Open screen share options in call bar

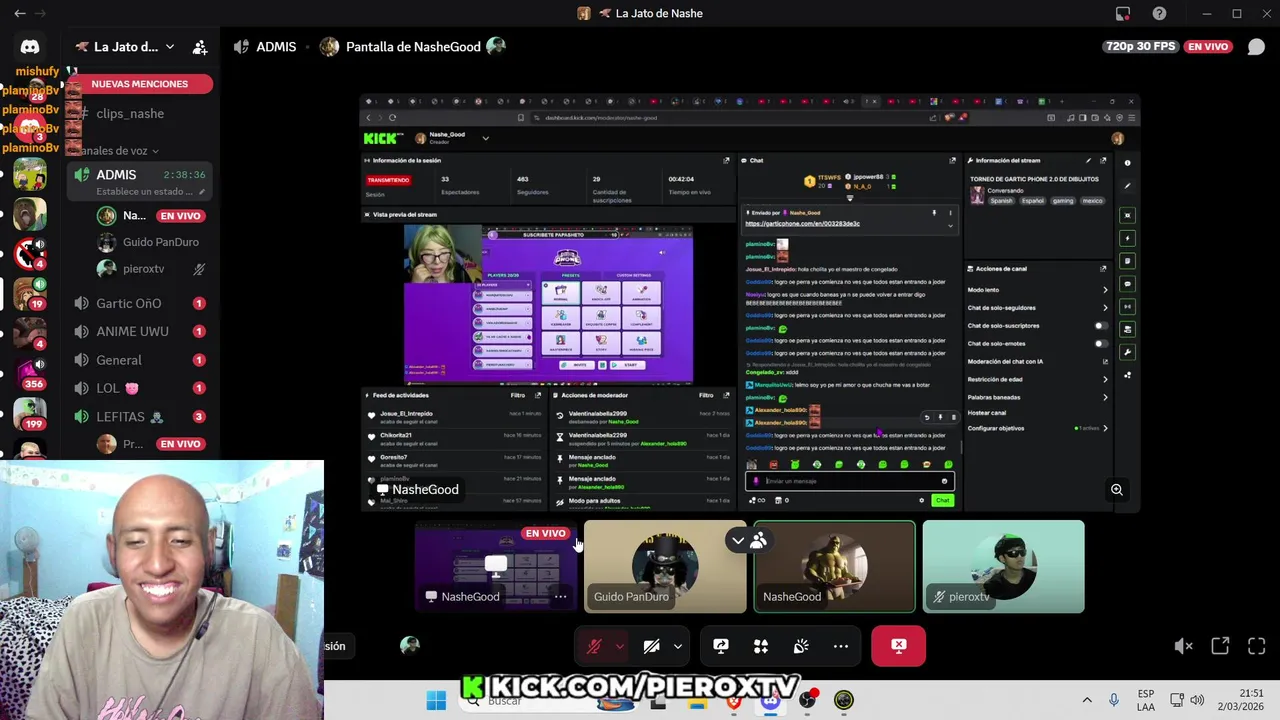(721, 646)
